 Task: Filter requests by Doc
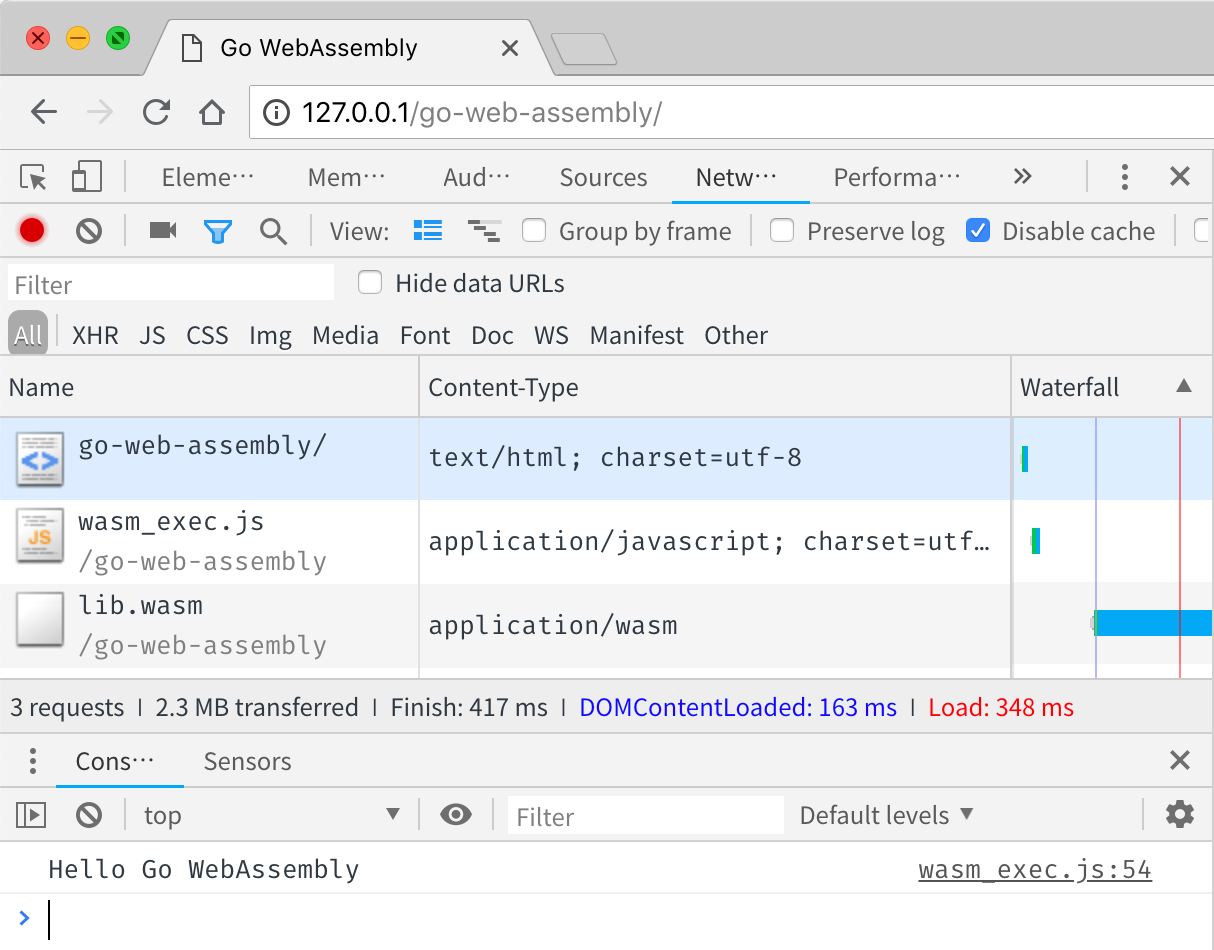492,335
